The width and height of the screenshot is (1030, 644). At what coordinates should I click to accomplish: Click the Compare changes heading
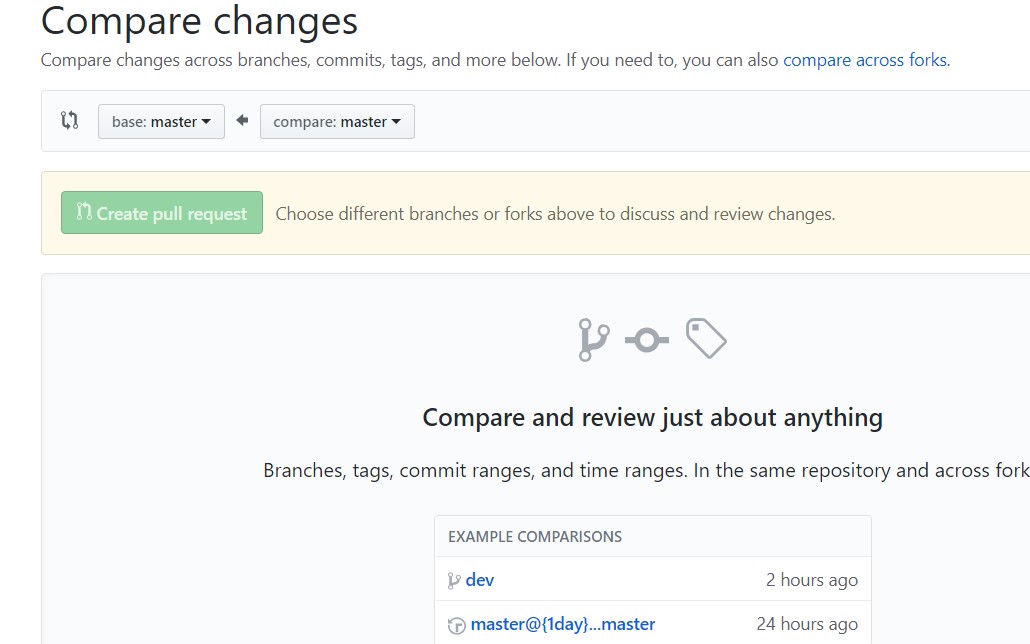(199, 20)
